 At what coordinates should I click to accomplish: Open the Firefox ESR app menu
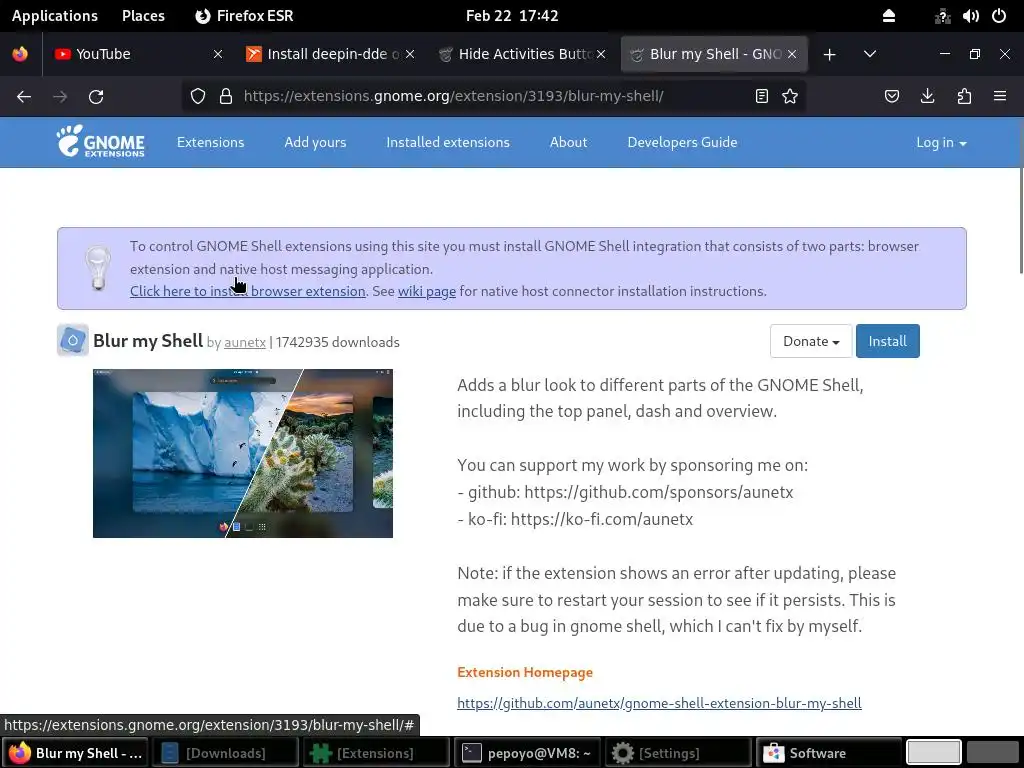[244, 16]
